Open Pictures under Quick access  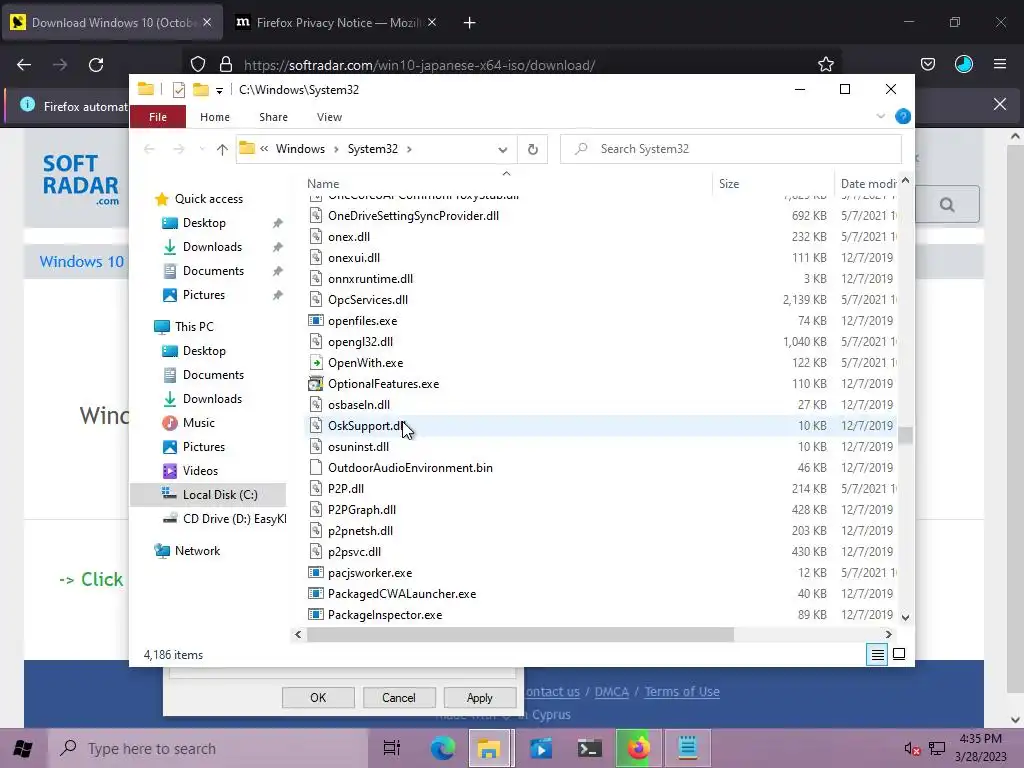(203, 295)
